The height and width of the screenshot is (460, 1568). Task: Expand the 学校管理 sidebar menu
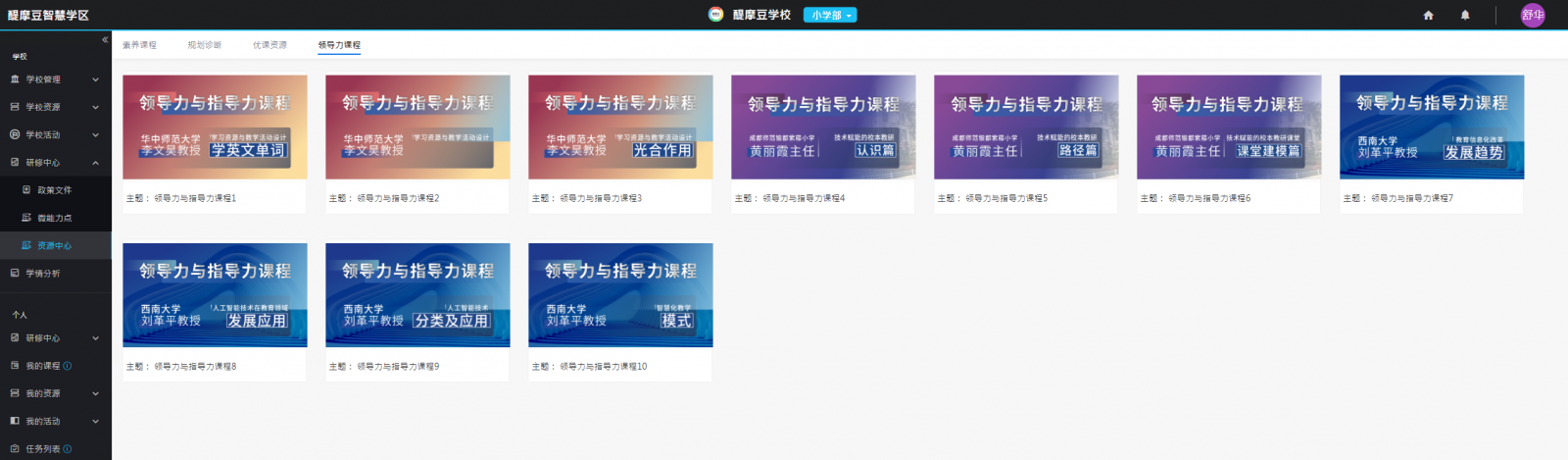[95, 79]
